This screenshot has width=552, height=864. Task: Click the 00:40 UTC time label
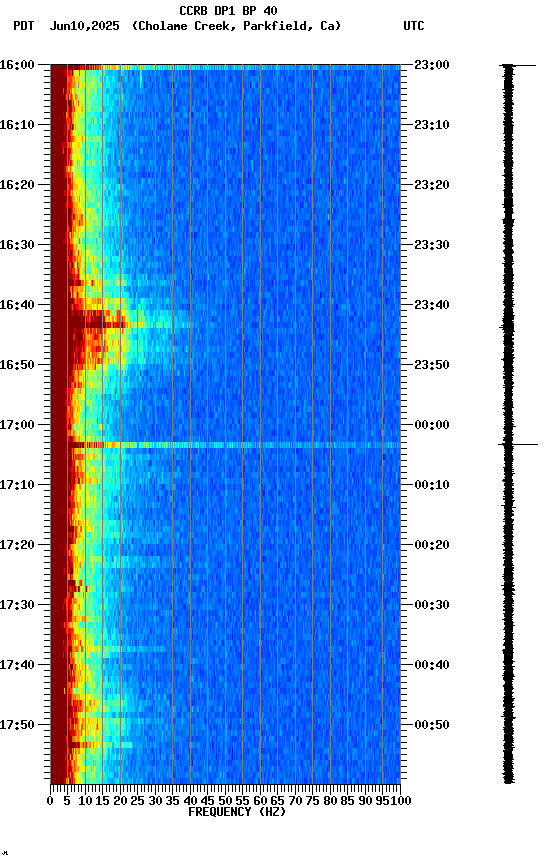432,666
